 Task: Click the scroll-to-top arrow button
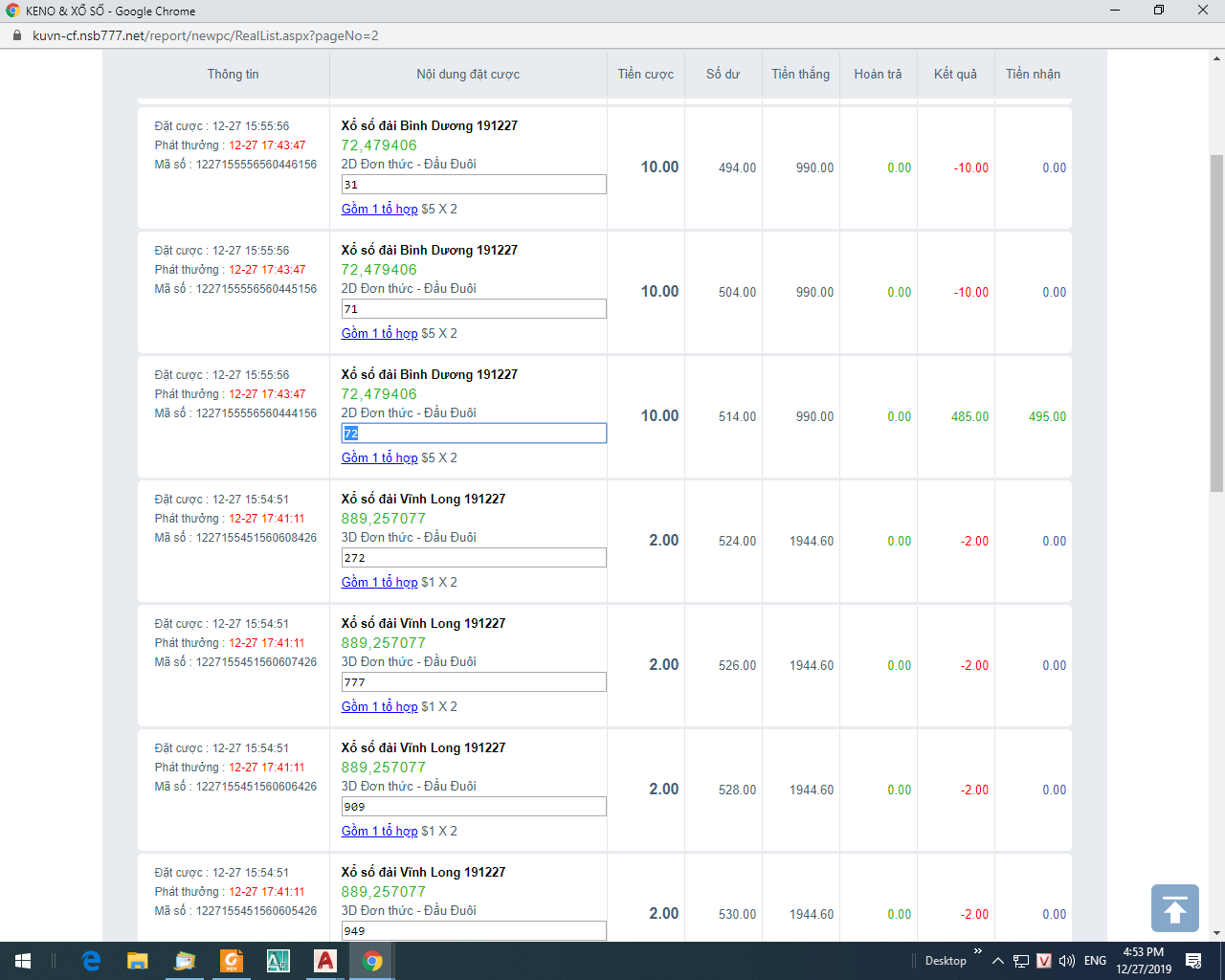(1175, 908)
